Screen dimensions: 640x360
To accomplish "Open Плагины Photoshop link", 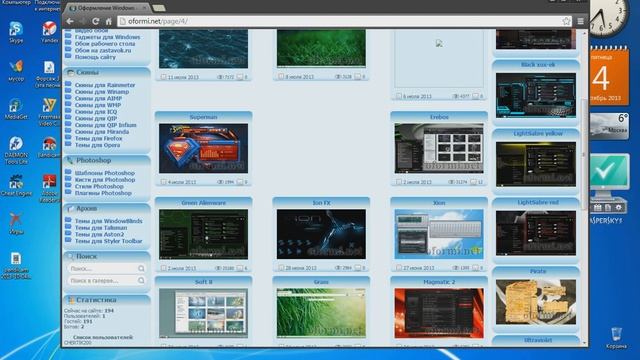I will [103, 193].
